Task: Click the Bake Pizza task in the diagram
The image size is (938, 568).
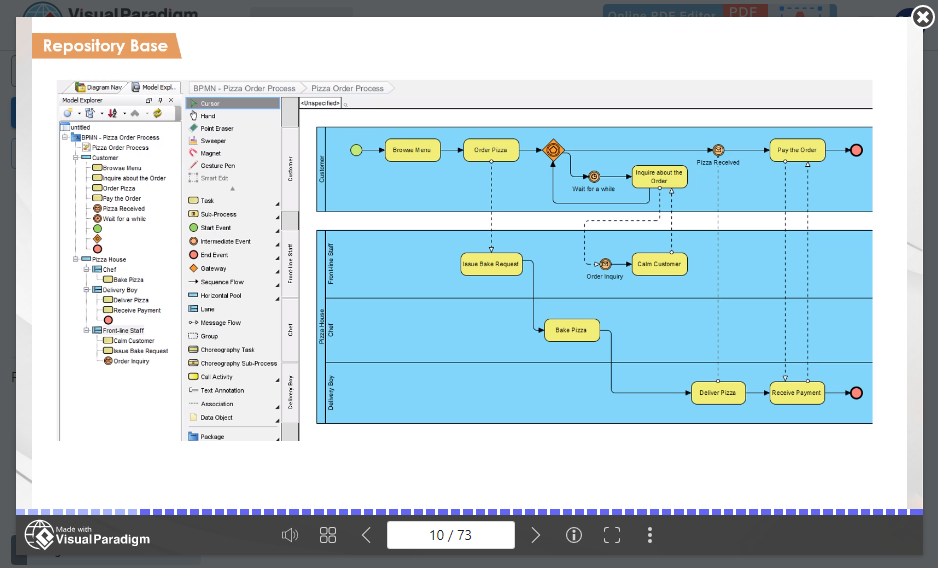Action: 572,329
